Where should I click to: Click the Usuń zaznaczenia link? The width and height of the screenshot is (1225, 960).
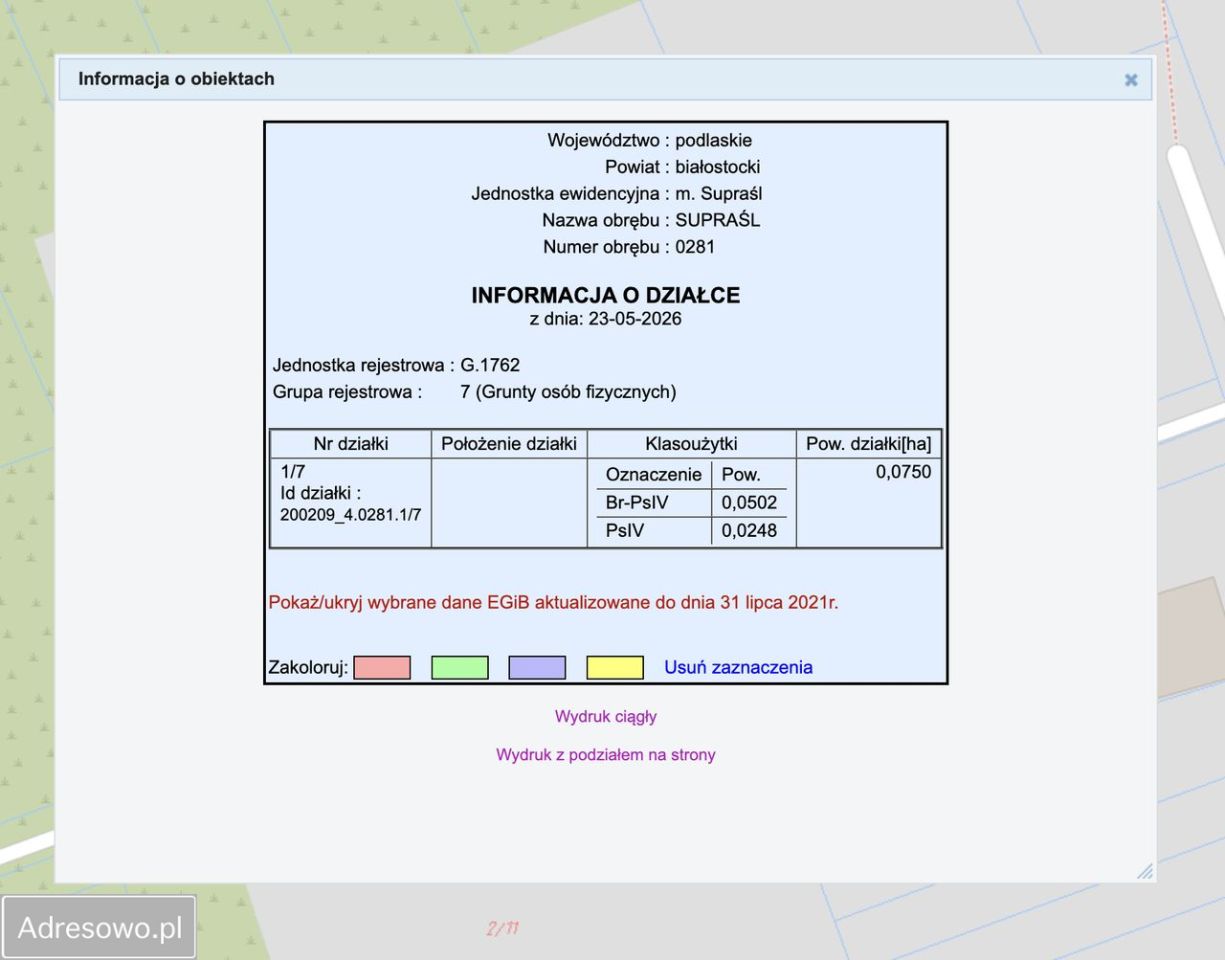click(x=738, y=667)
